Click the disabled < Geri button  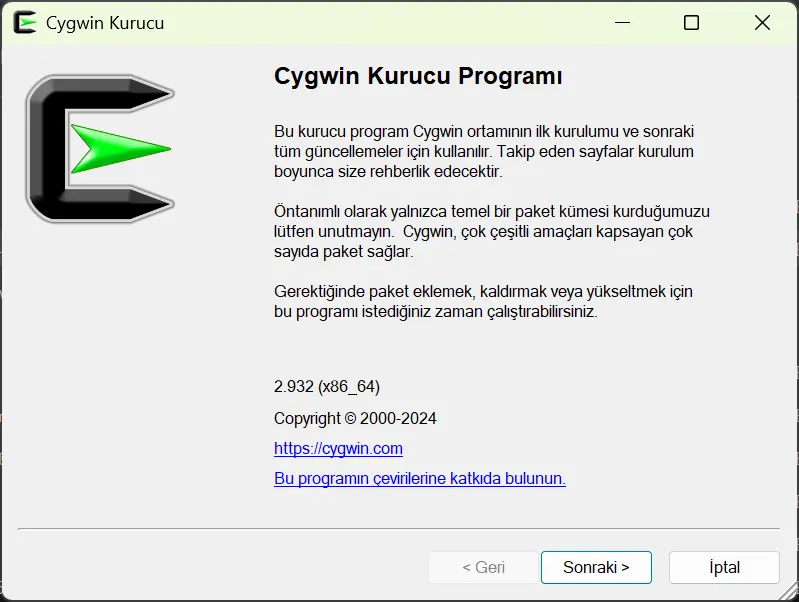pyautogui.click(x=483, y=567)
